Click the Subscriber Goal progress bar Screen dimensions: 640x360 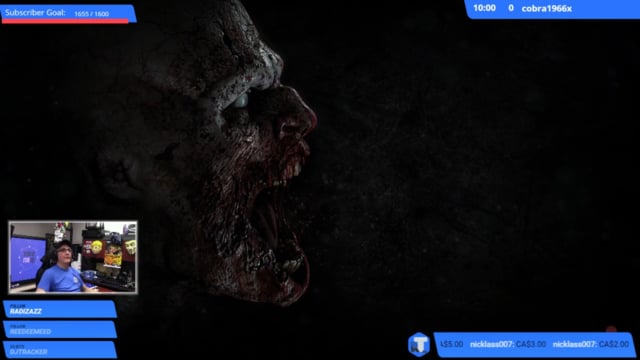[65, 21]
